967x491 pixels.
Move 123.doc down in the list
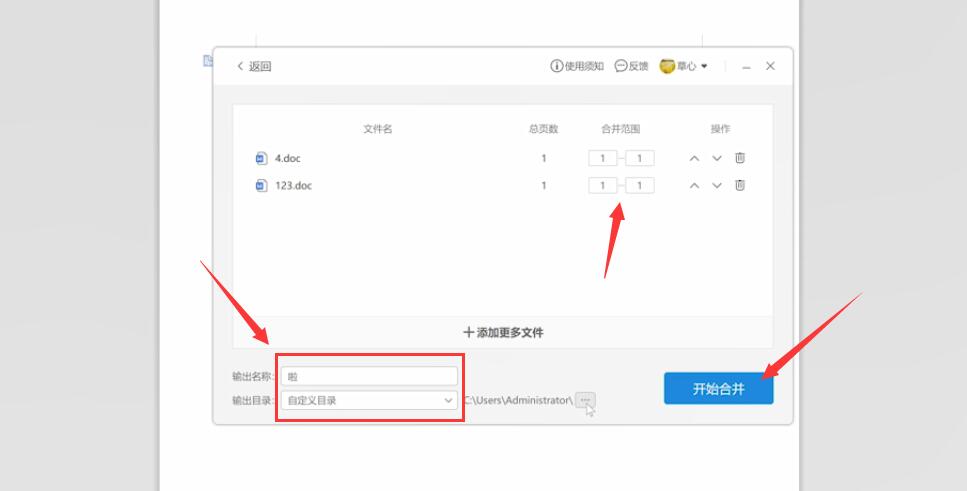[717, 186]
